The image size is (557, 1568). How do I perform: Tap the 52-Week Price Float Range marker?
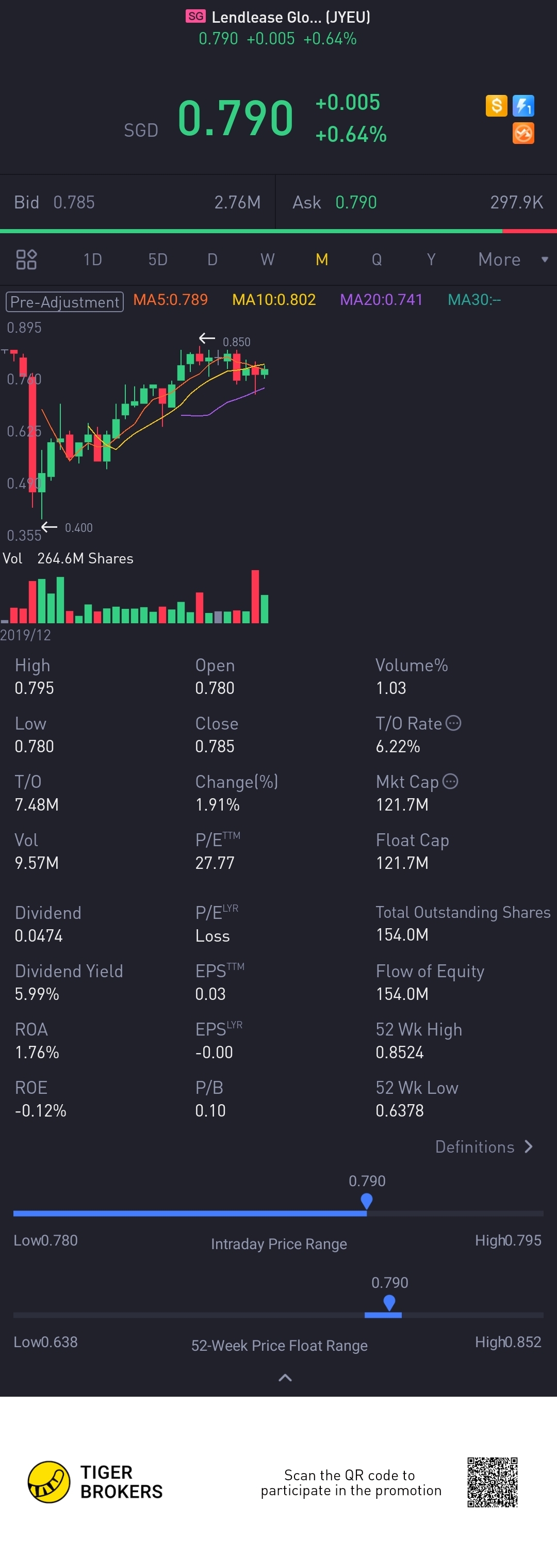389,1303
